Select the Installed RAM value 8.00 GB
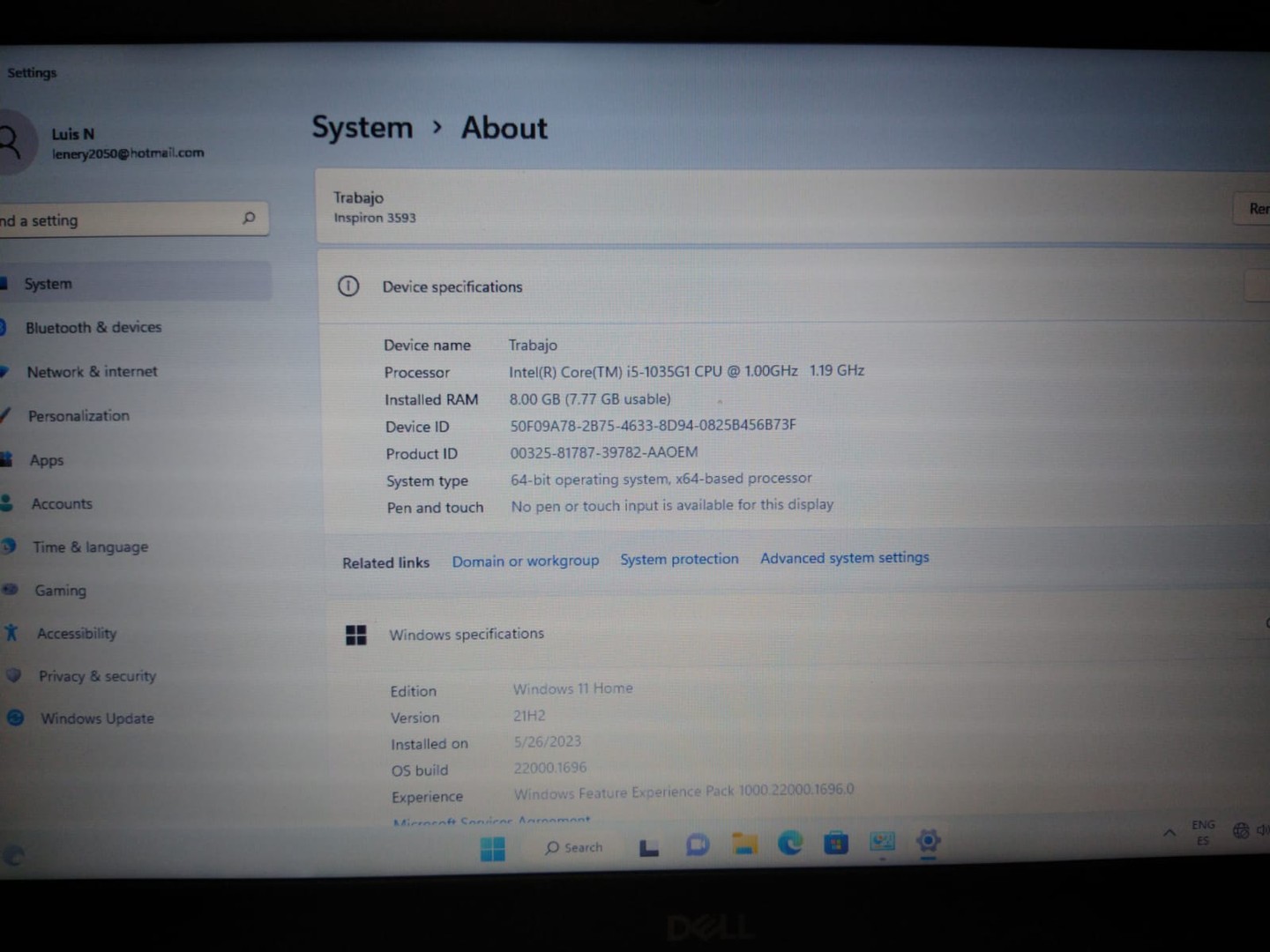This screenshot has width=1270, height=952. (x=590, y=398)
